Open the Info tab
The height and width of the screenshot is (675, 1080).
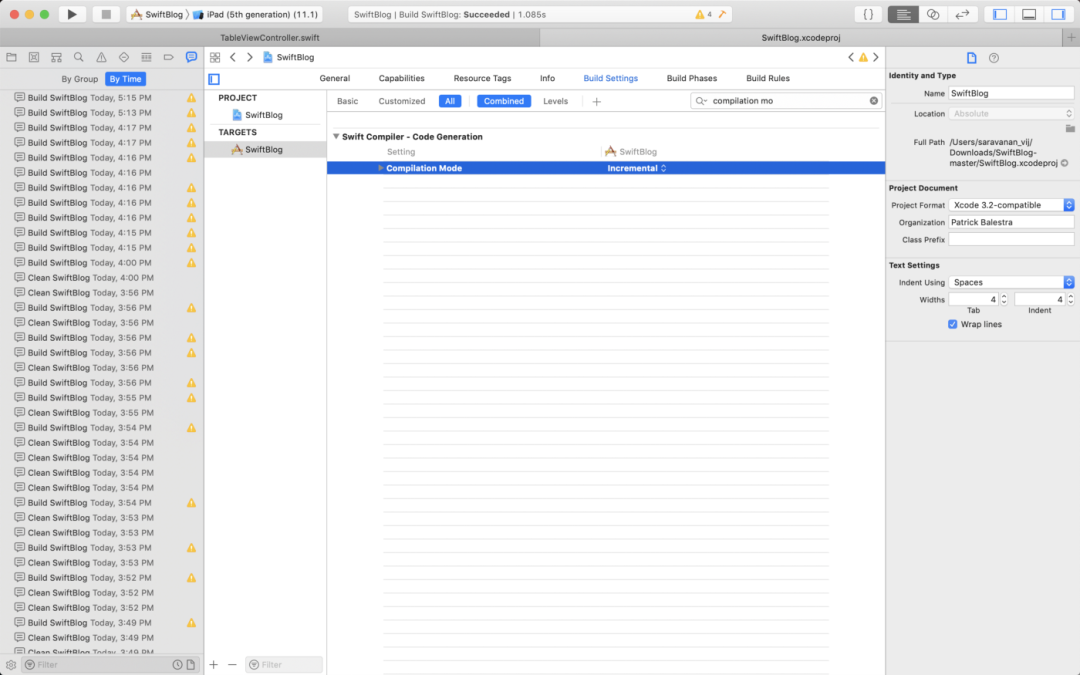click(548, 79)
